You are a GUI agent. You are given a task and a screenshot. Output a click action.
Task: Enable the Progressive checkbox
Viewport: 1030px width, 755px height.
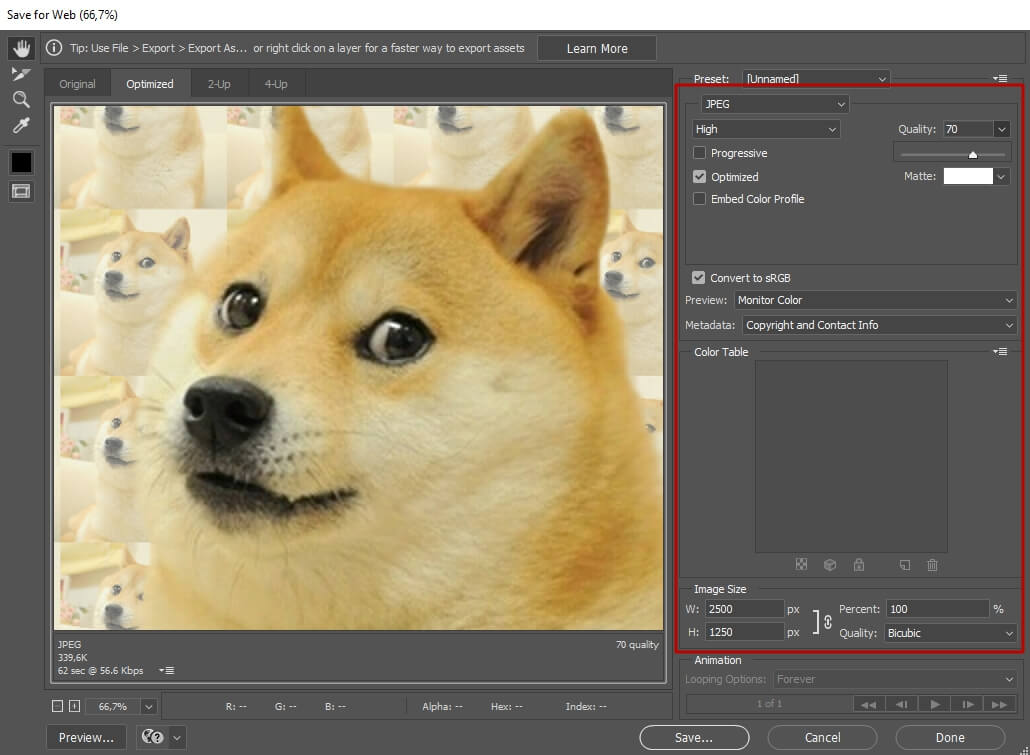tap(700, 152)
